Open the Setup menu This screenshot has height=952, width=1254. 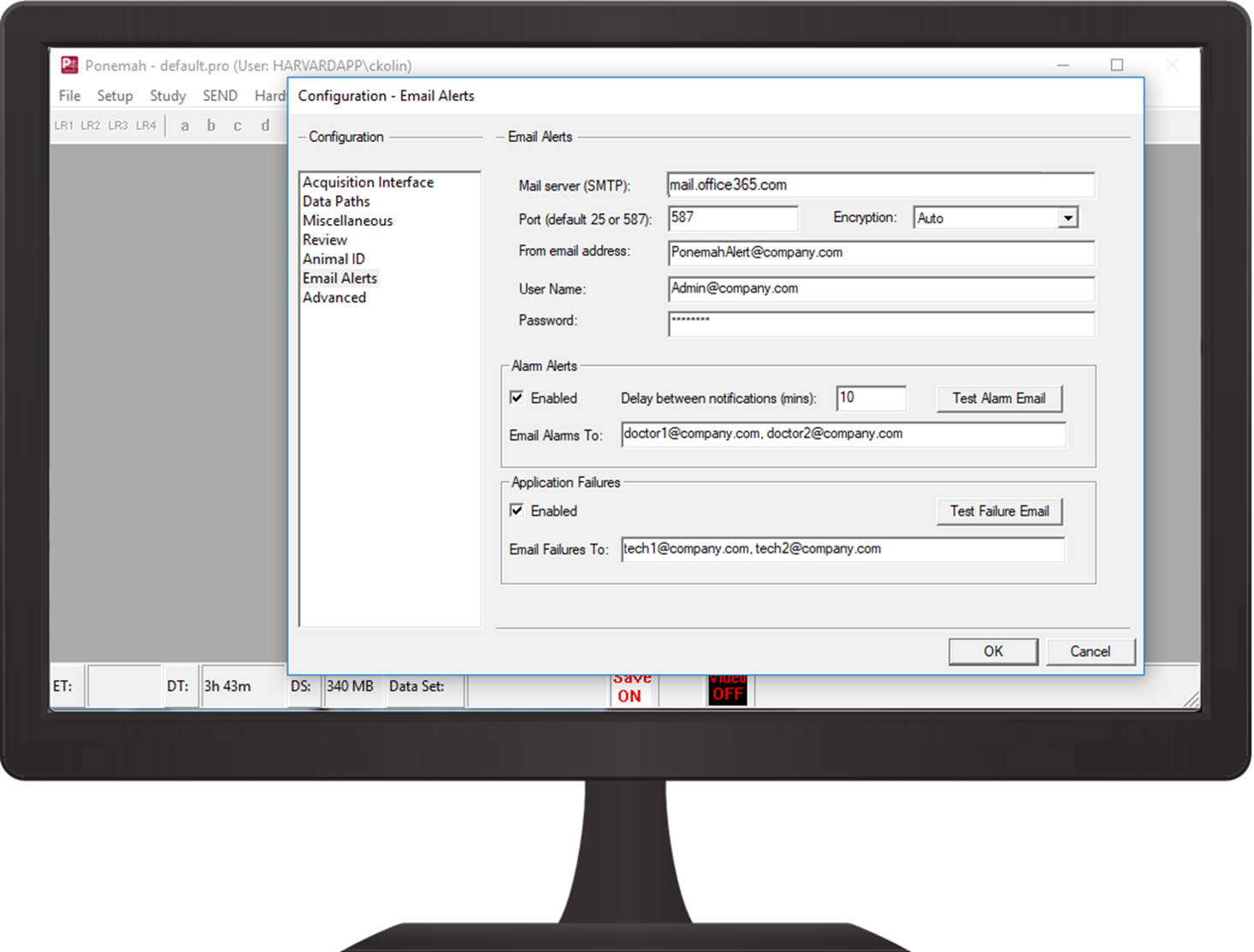click(115, 96)
